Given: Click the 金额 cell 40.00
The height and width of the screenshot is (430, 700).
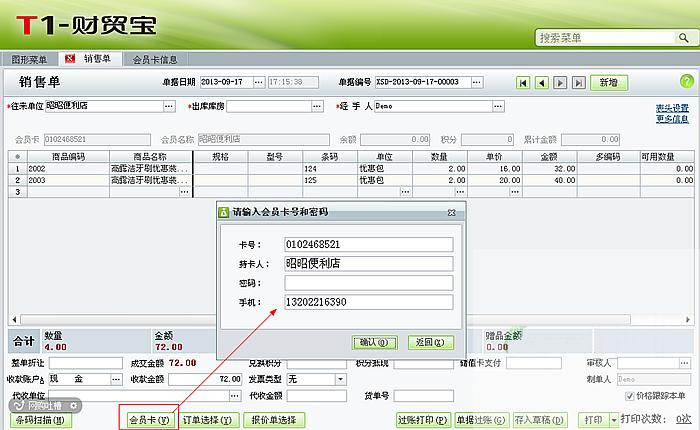Looking at the screenshot, I should (x=550, y=180).
